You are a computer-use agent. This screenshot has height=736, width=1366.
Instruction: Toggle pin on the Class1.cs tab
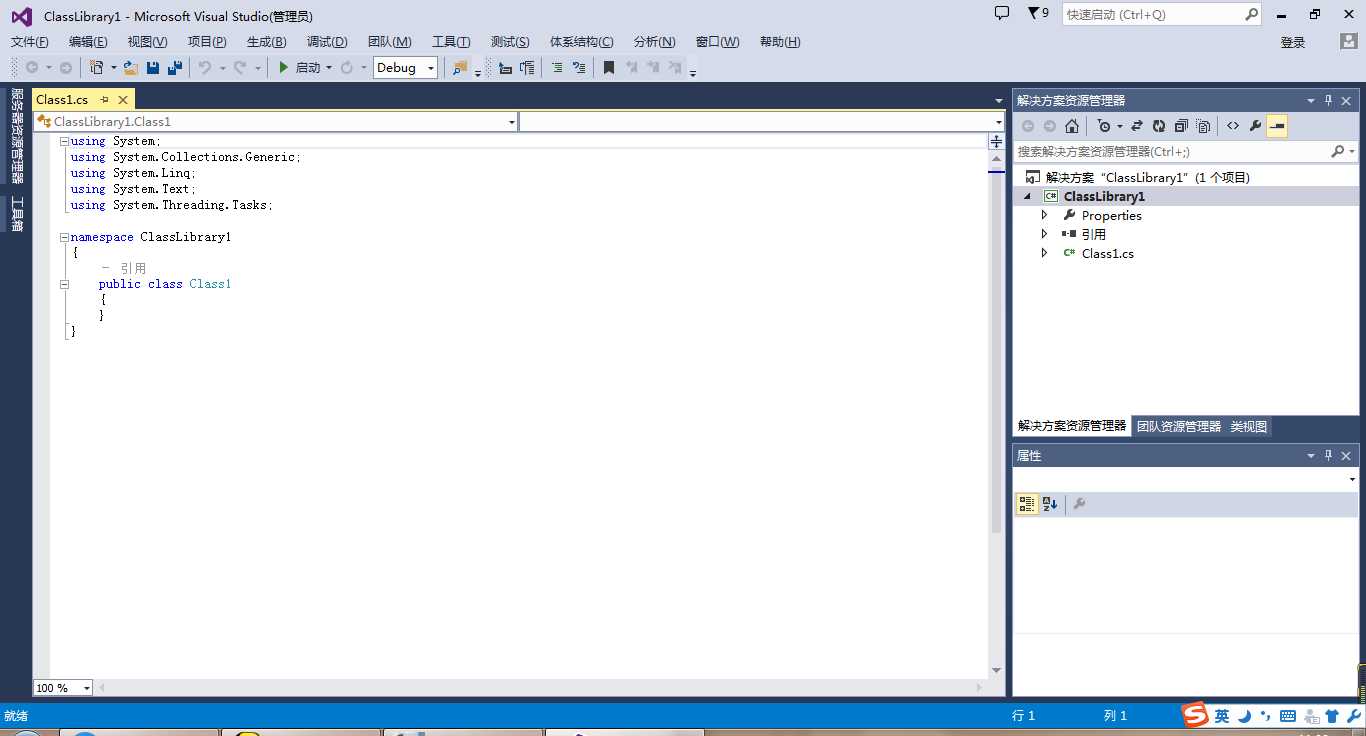pos(105,100)
